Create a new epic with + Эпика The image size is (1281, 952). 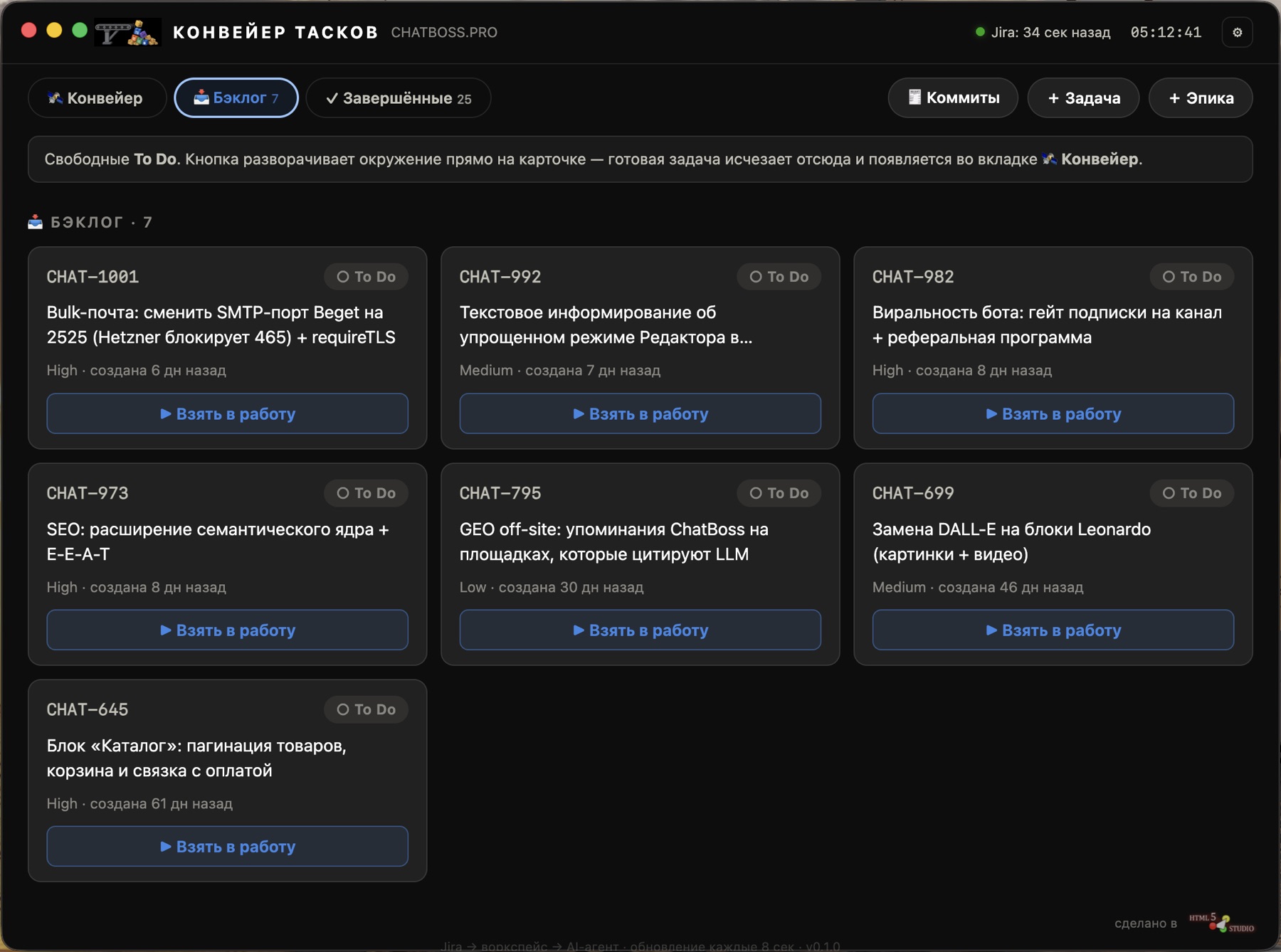pos(1201,97)
